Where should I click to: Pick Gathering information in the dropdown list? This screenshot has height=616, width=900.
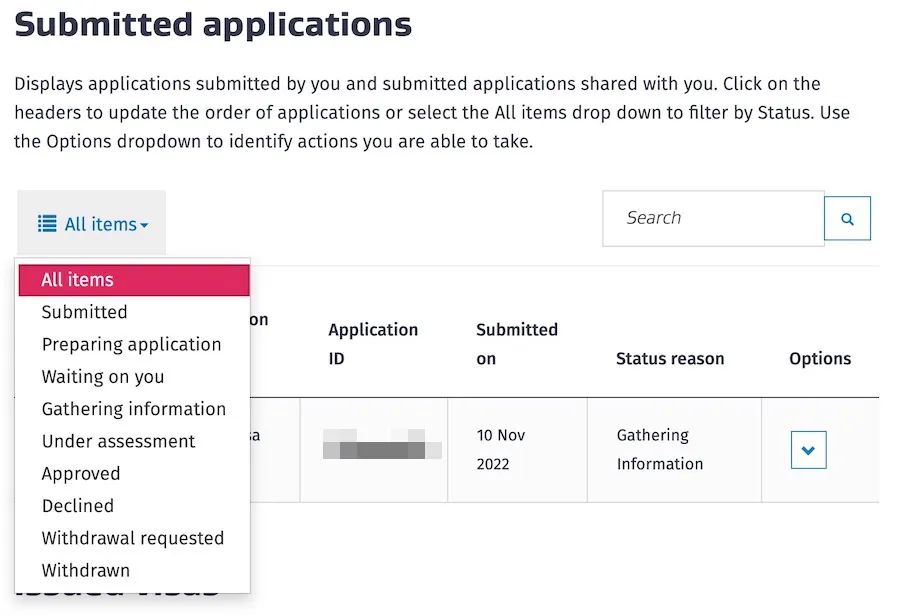(133, 409)
